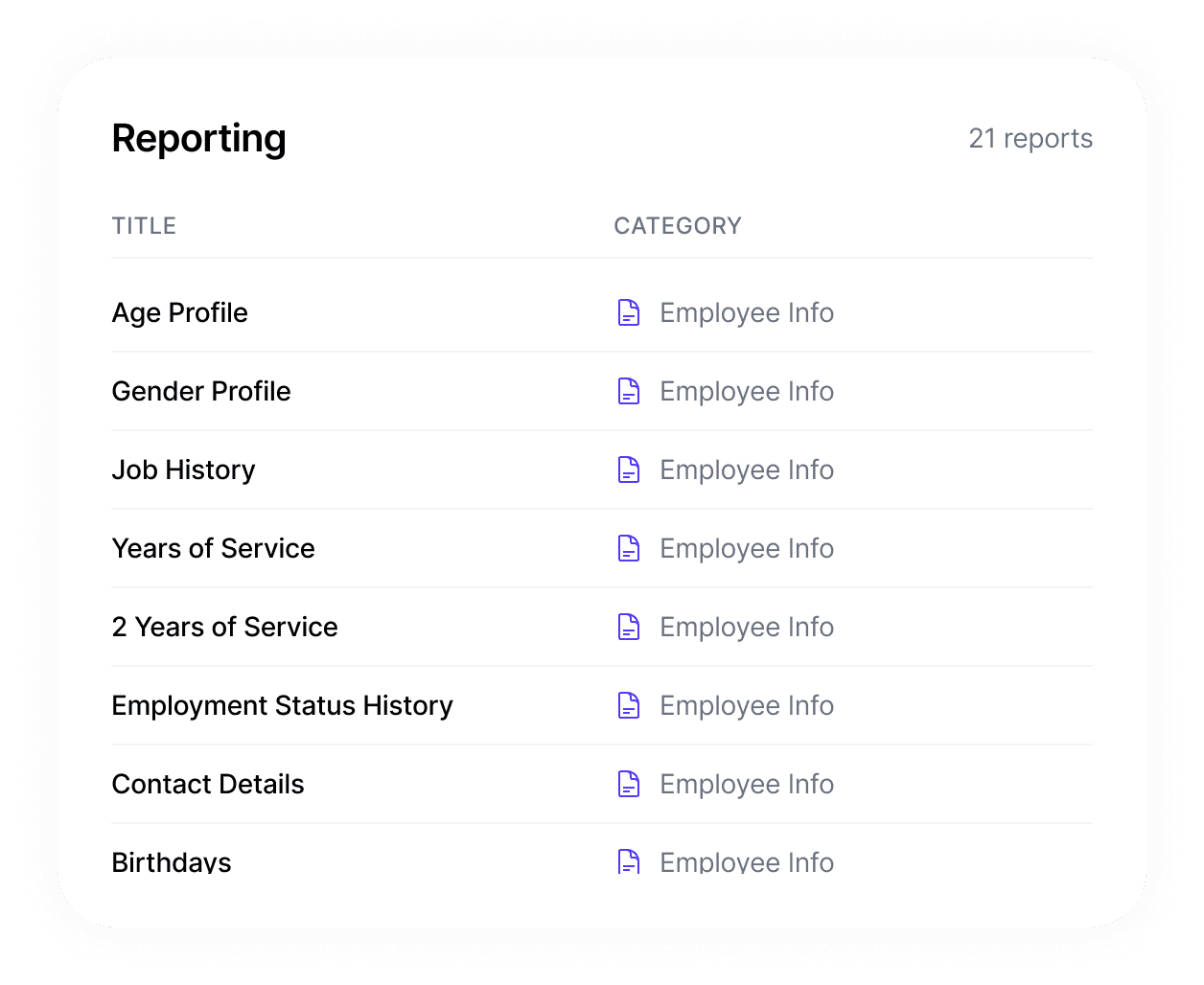The image size is (1204, 985).
Task: Open the Years of Service report
Action: tap(213, 548)
